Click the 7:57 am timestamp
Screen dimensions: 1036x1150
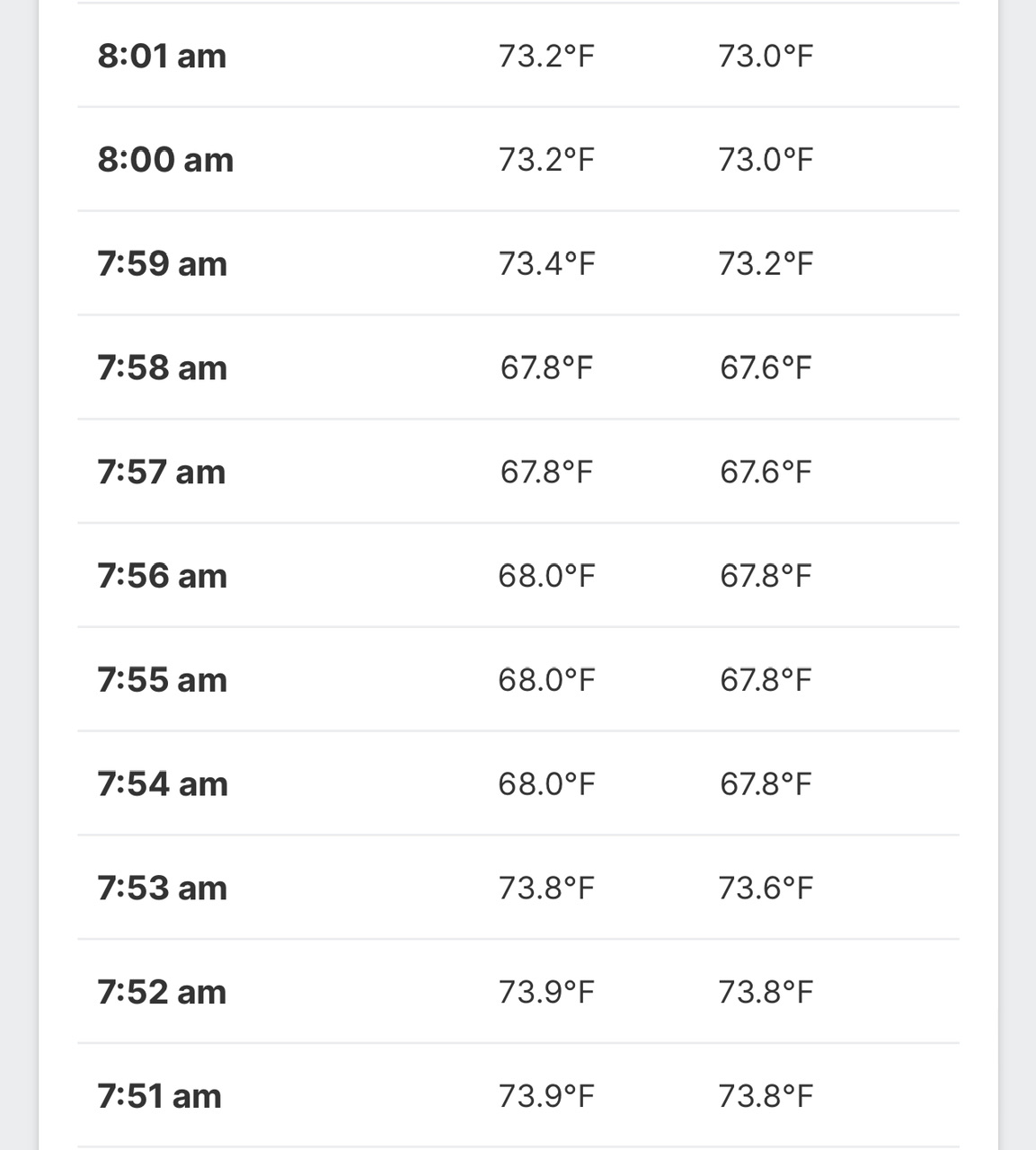161,473
